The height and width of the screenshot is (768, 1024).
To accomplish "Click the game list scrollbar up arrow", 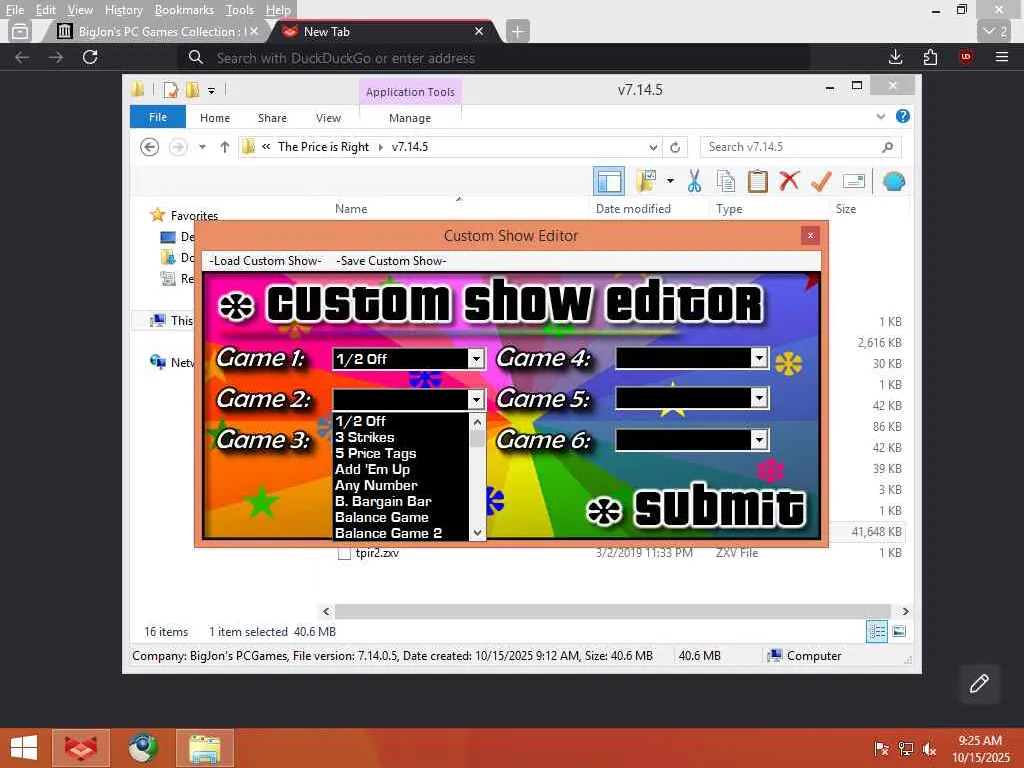I will (x=477, y=422).
